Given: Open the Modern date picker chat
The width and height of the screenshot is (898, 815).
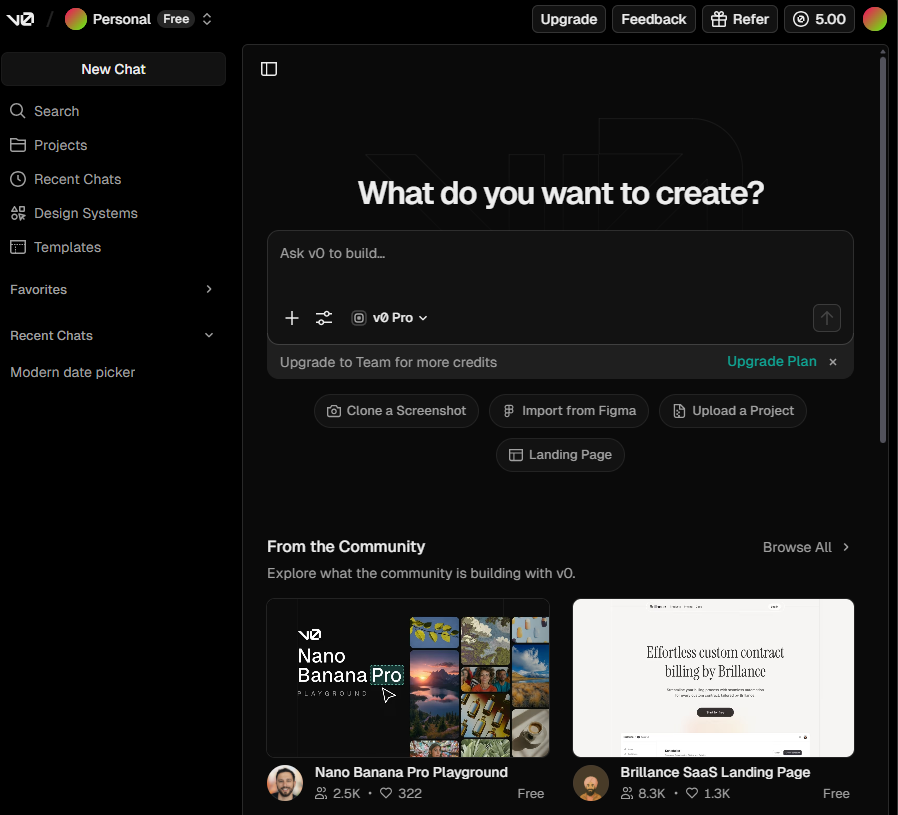Looking at the screenshot, I should [x=73, y=372].
